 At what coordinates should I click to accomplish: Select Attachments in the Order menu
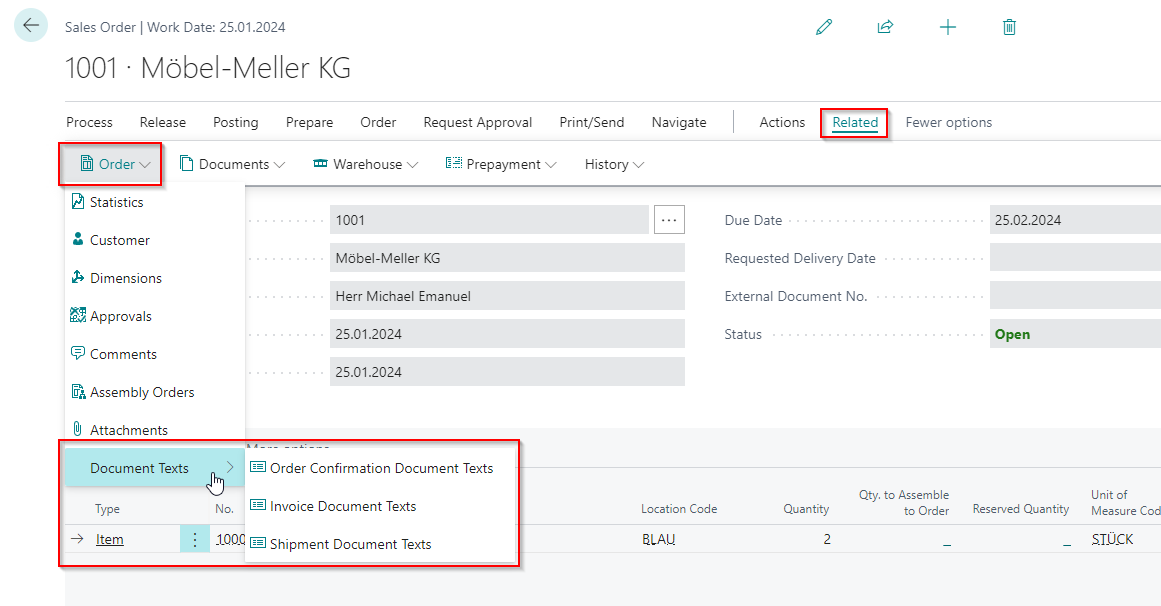pos(128,430)
